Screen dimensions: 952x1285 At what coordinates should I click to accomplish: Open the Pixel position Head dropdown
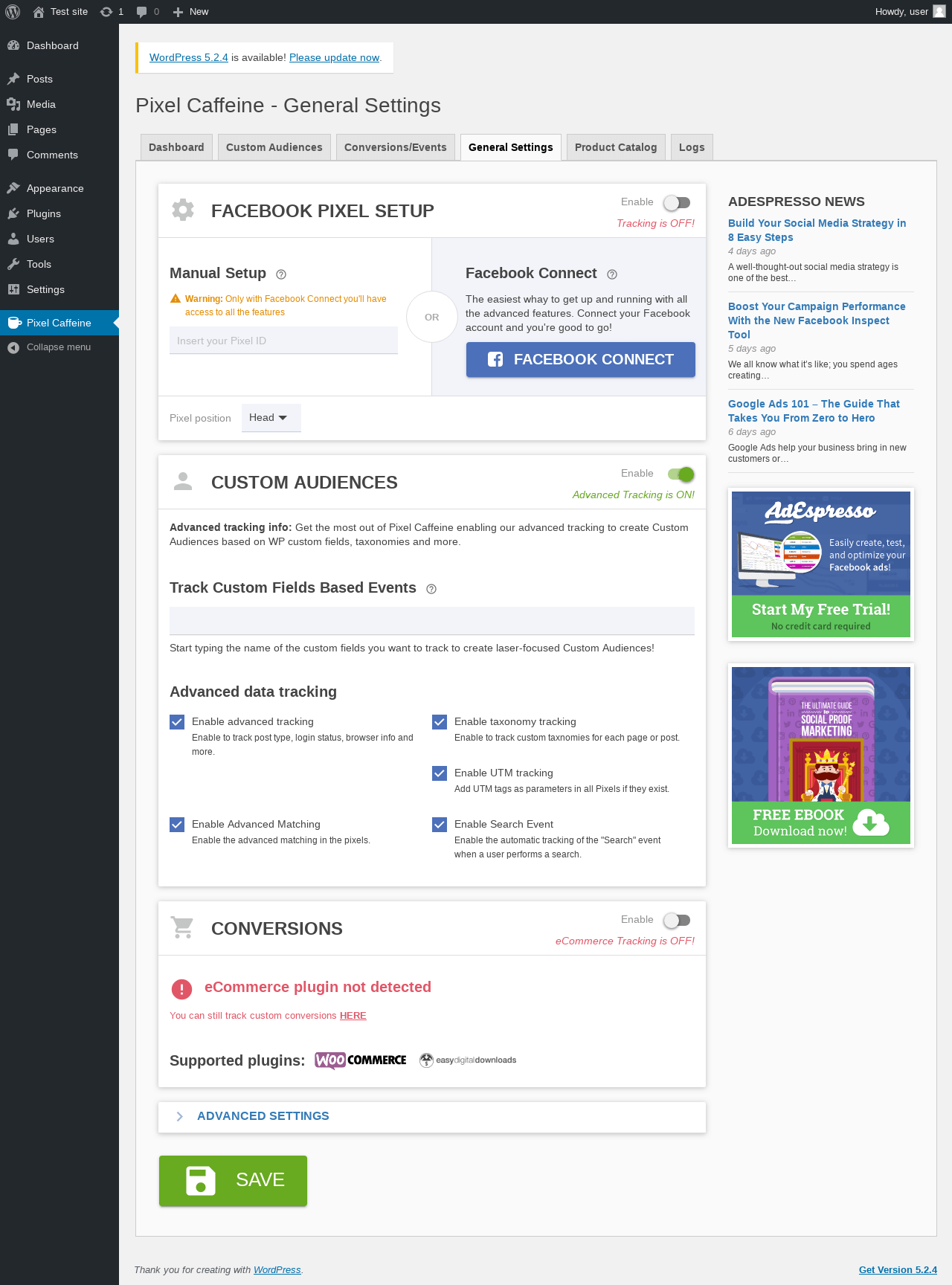click(271, 418)
